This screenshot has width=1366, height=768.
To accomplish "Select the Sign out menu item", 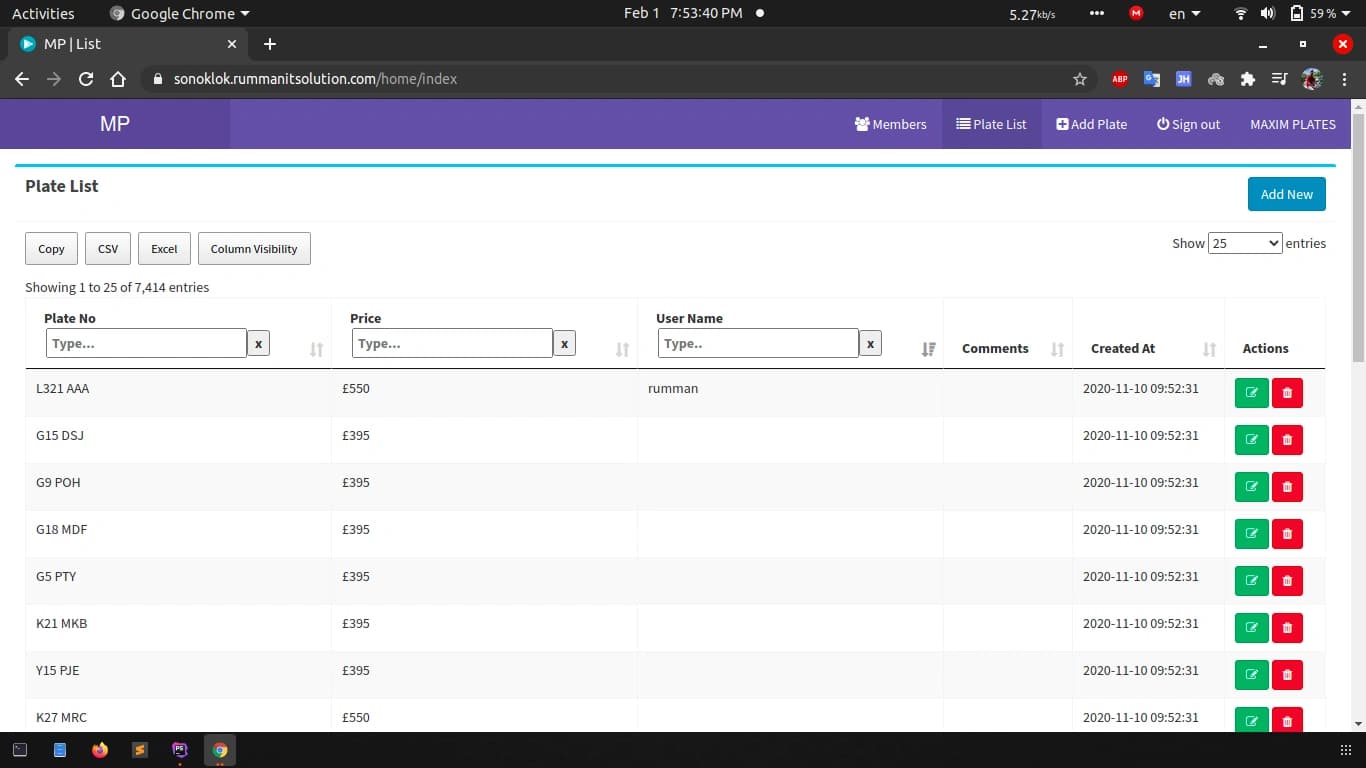I will pyautogui.click(x=1189, y=124).
